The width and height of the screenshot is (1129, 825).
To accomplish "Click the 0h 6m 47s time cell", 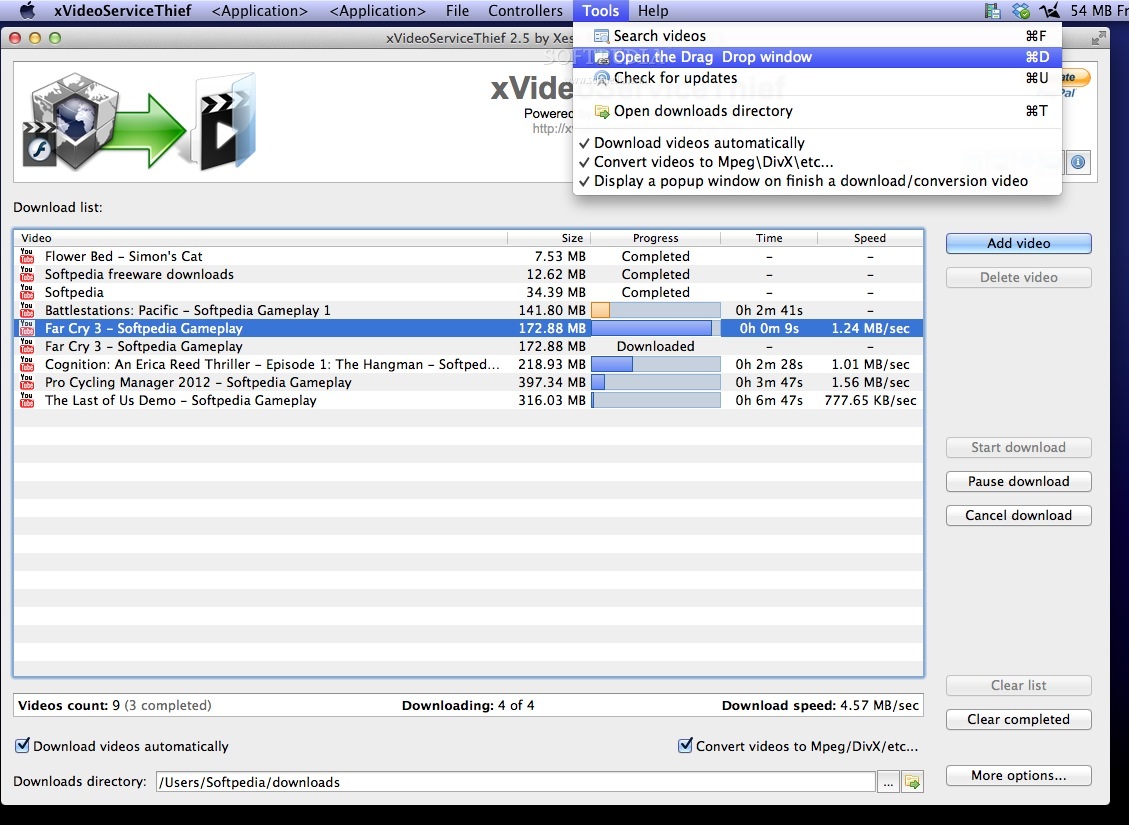I will point(769,400).
